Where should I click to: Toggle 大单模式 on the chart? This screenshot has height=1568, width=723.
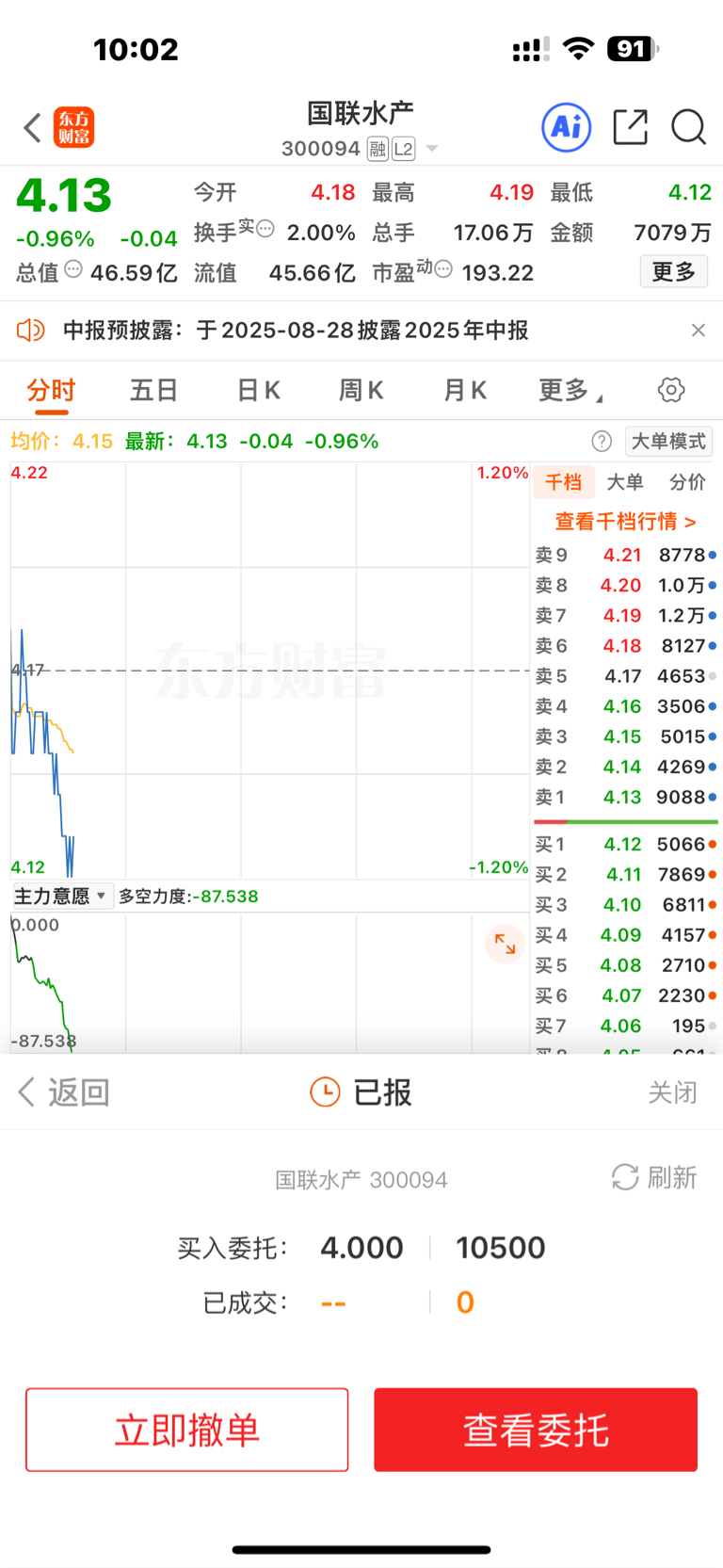tap(668, 441)
